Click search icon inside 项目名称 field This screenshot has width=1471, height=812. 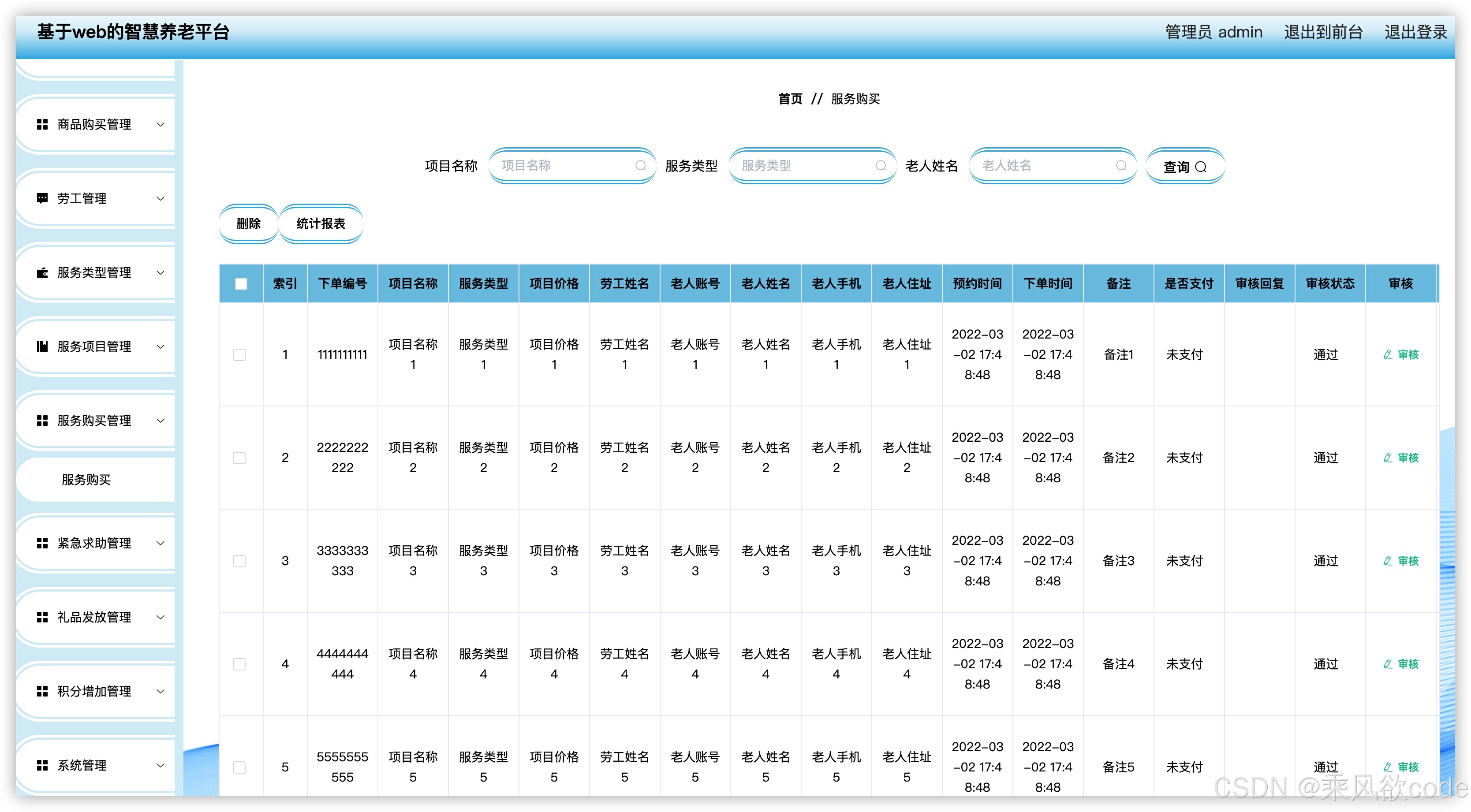[640, 166]
